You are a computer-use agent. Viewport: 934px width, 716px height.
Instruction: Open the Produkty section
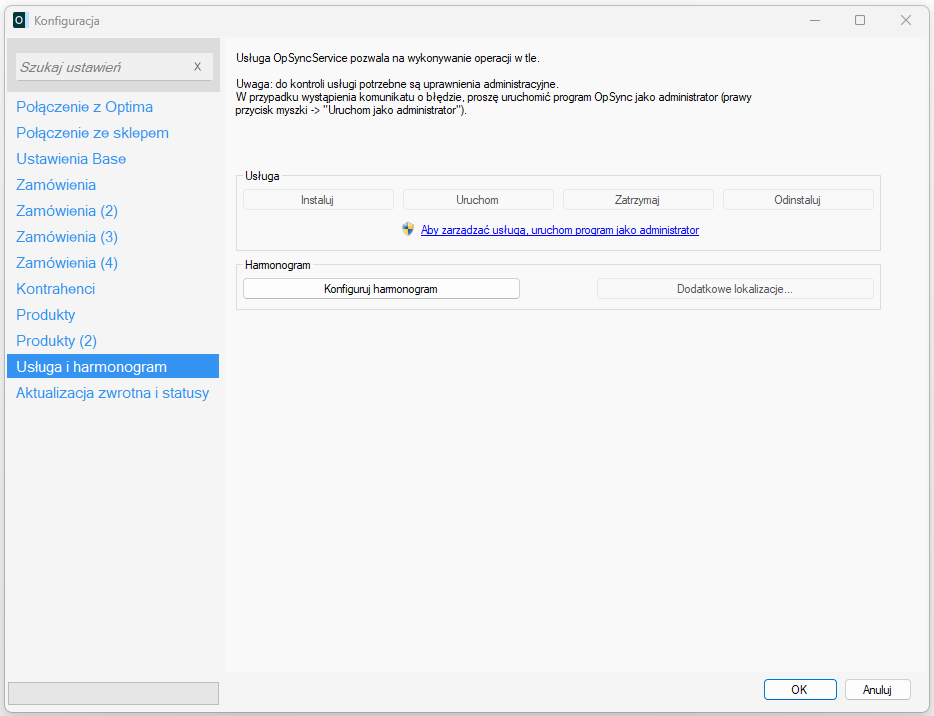coord(46,315)
